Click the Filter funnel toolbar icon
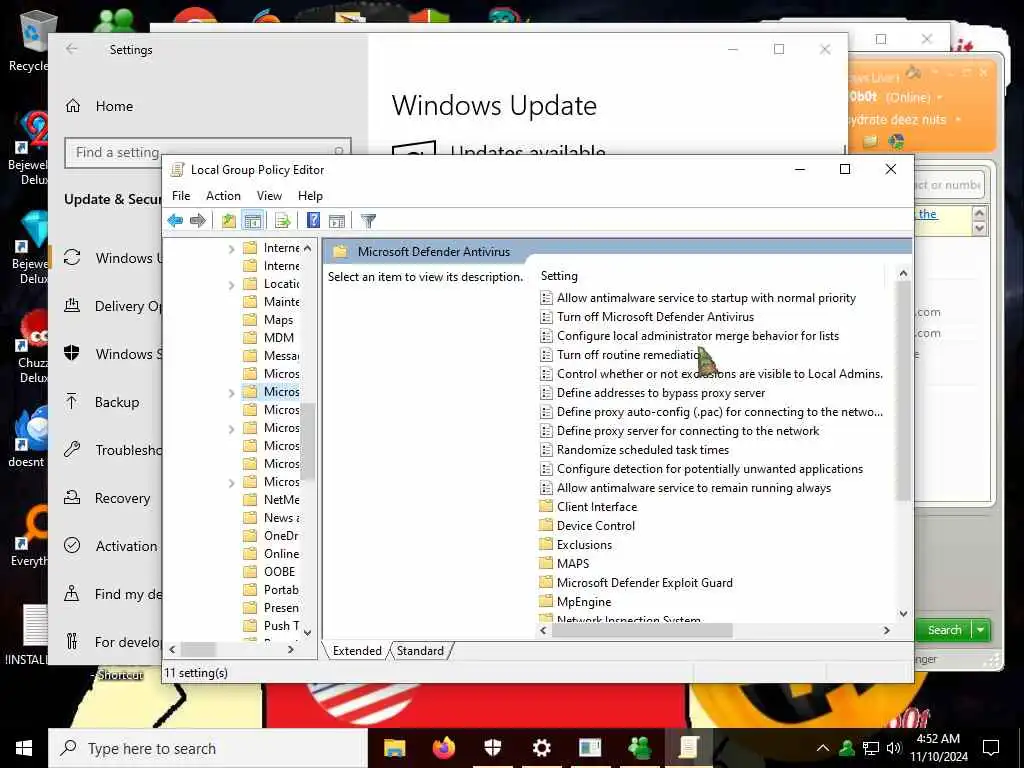 368,221
